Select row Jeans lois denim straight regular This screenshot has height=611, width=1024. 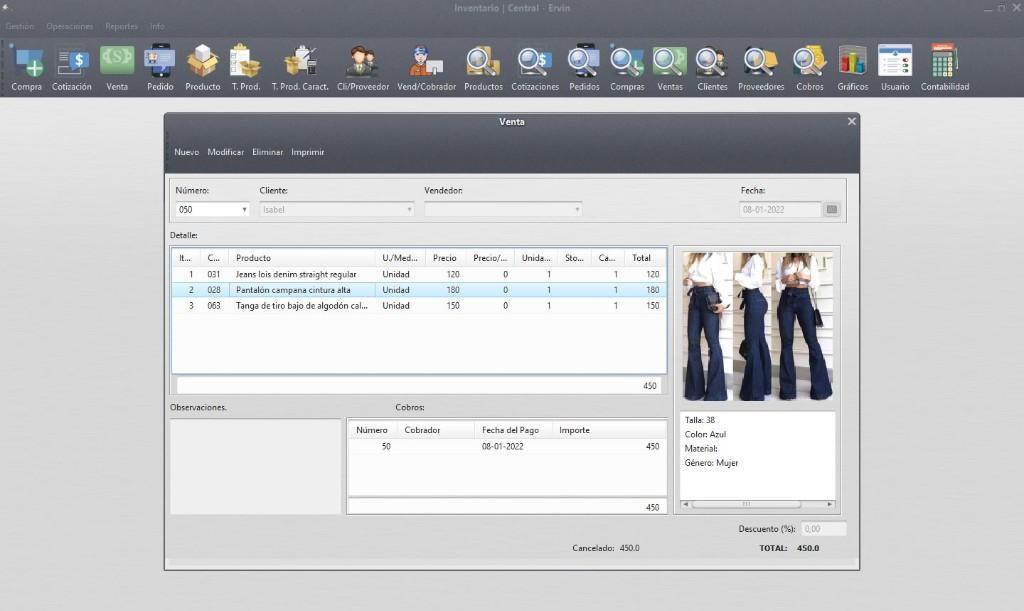419,274
